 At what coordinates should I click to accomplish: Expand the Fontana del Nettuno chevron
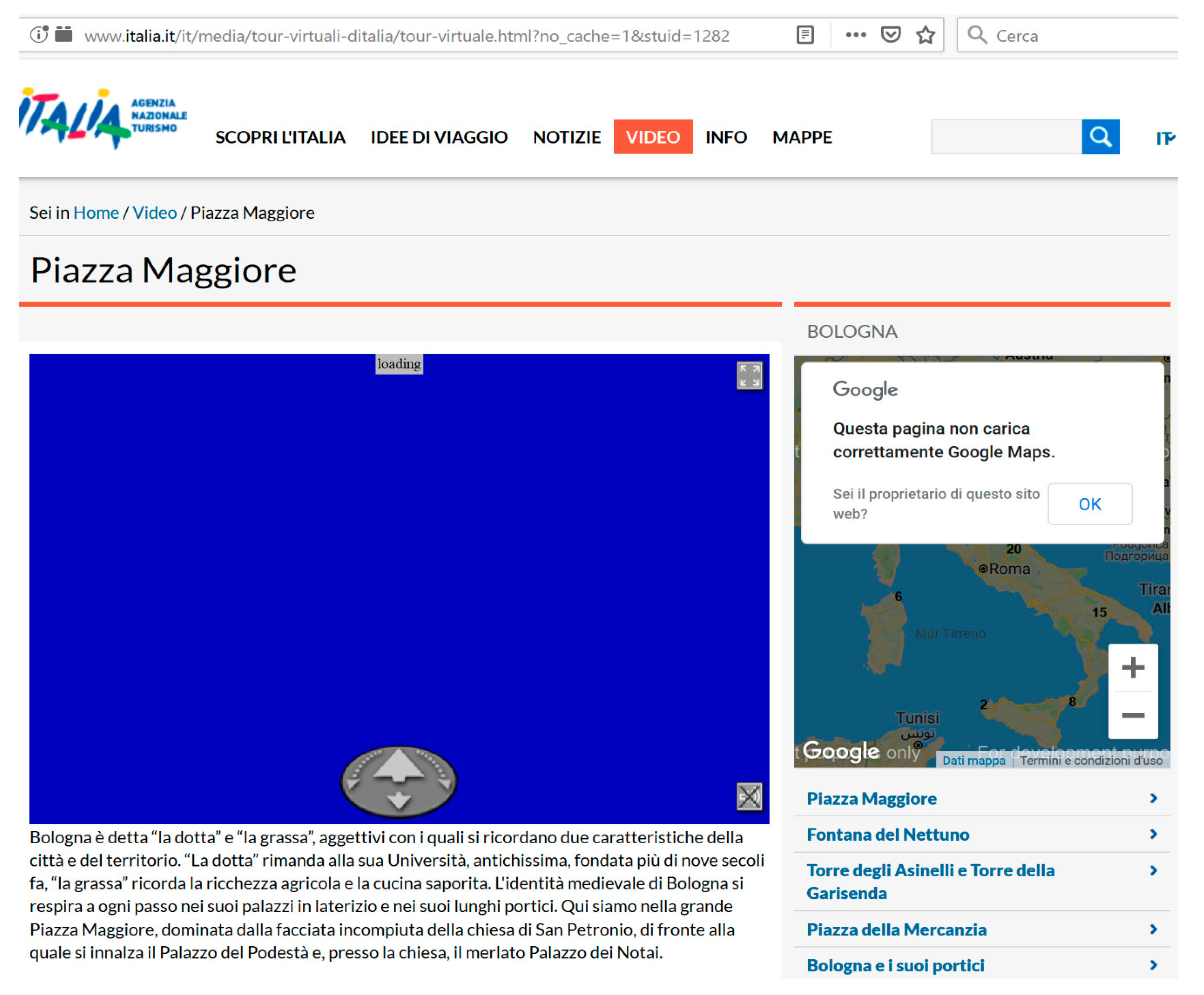[1153, 834]
